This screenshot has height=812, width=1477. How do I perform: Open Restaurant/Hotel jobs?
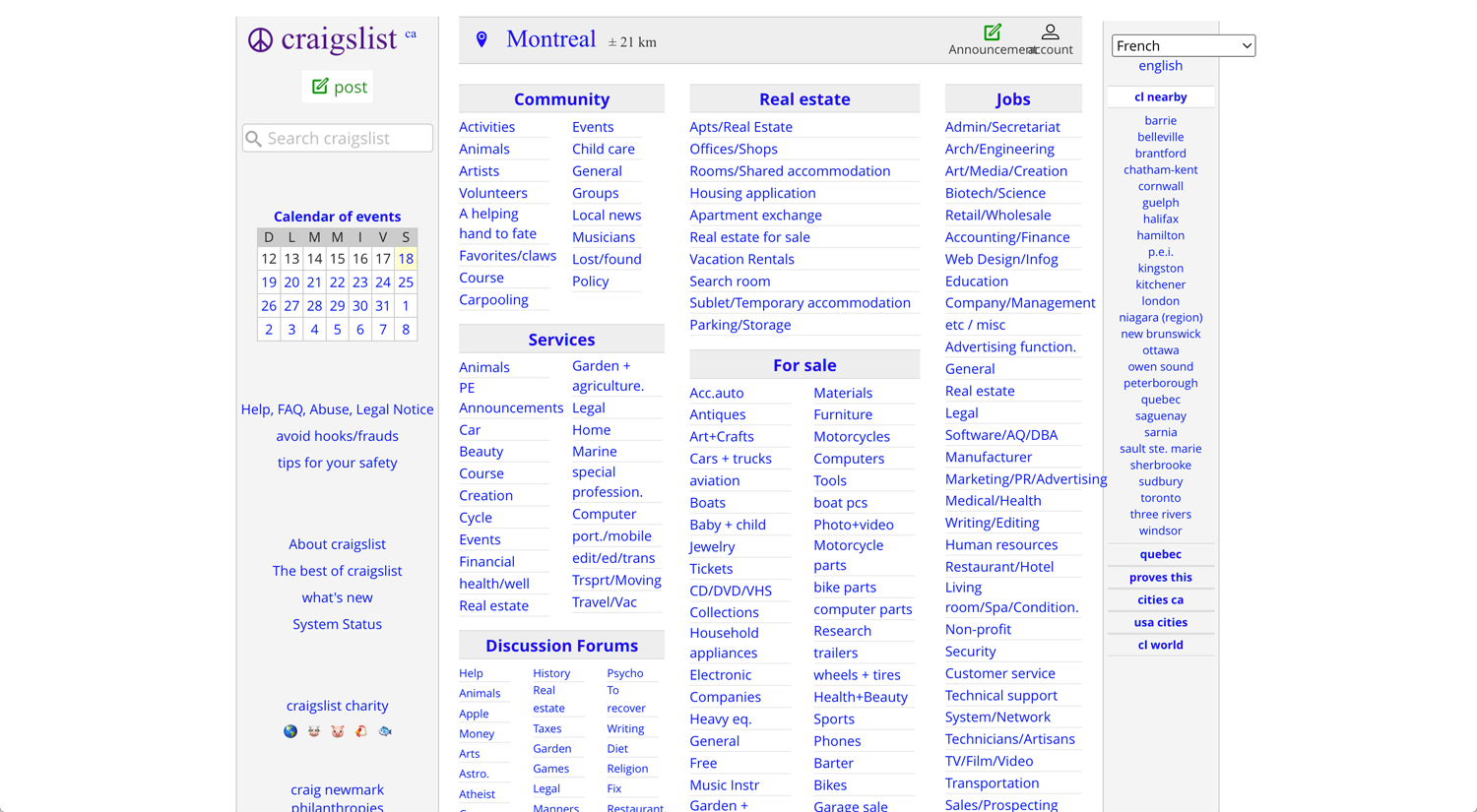tap(999, 567)
